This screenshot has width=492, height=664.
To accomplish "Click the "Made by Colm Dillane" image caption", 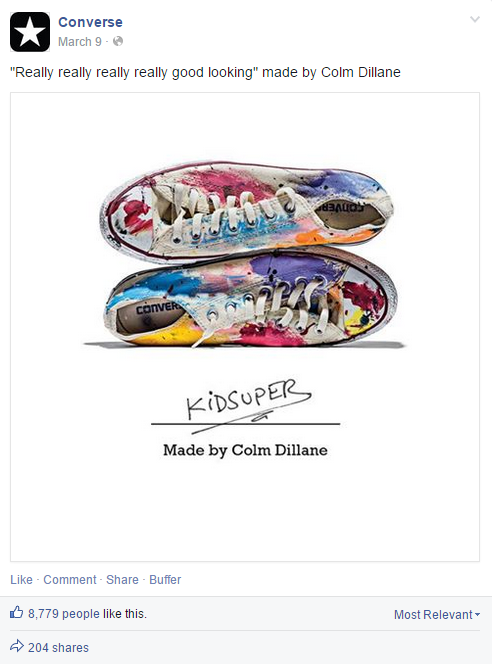I will 246,450.
